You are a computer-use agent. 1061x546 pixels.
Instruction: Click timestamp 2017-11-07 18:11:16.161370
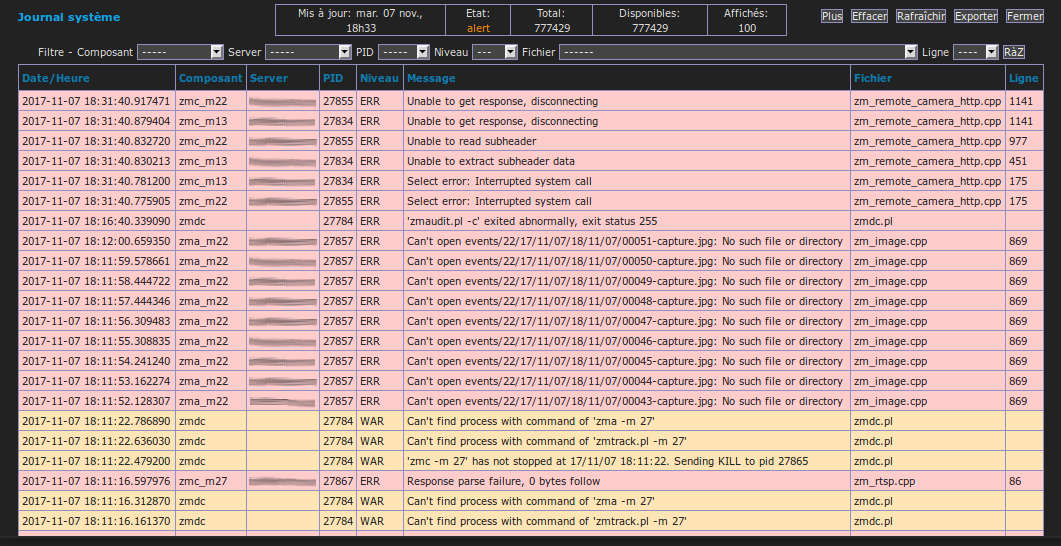[96, 522]
